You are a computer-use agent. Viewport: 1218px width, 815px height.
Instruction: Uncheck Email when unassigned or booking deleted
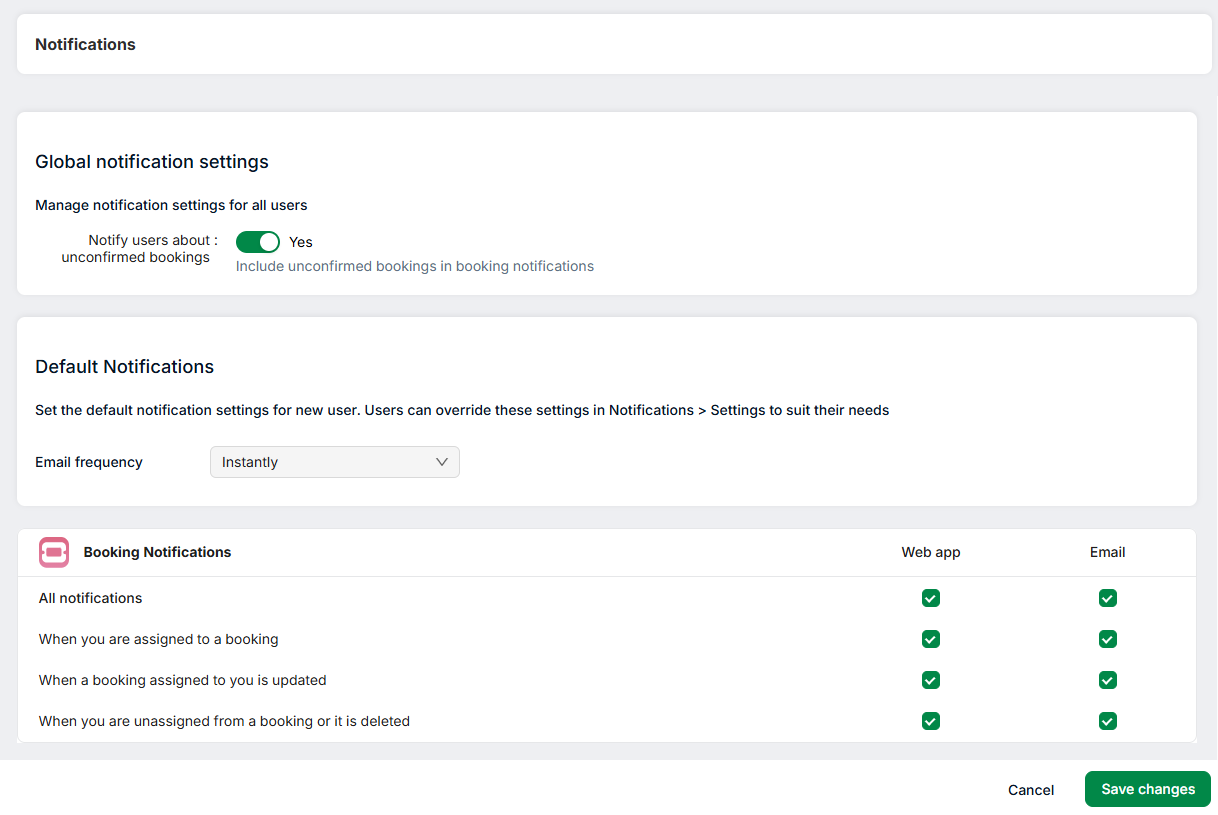point(1107,721)
